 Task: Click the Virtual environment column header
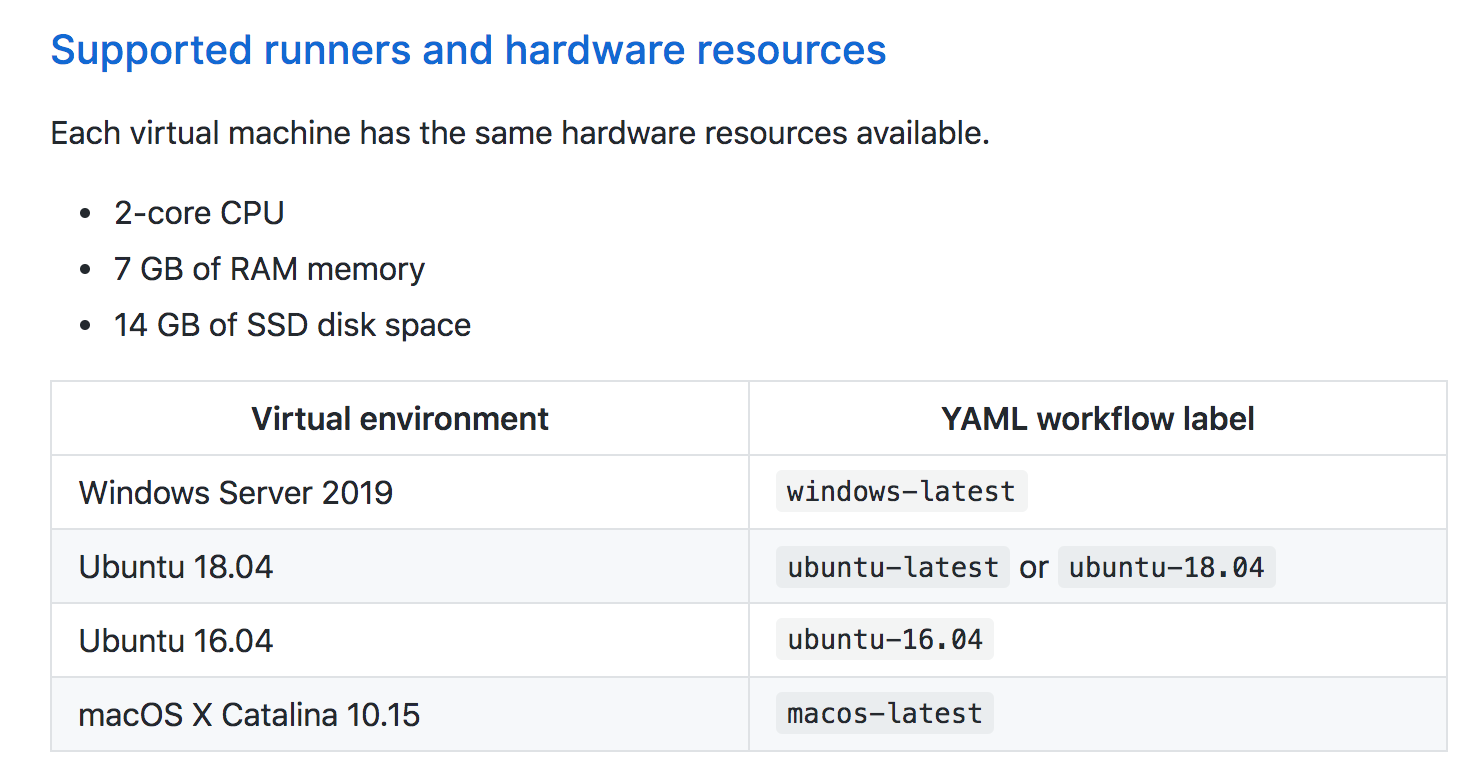point(400,418)
